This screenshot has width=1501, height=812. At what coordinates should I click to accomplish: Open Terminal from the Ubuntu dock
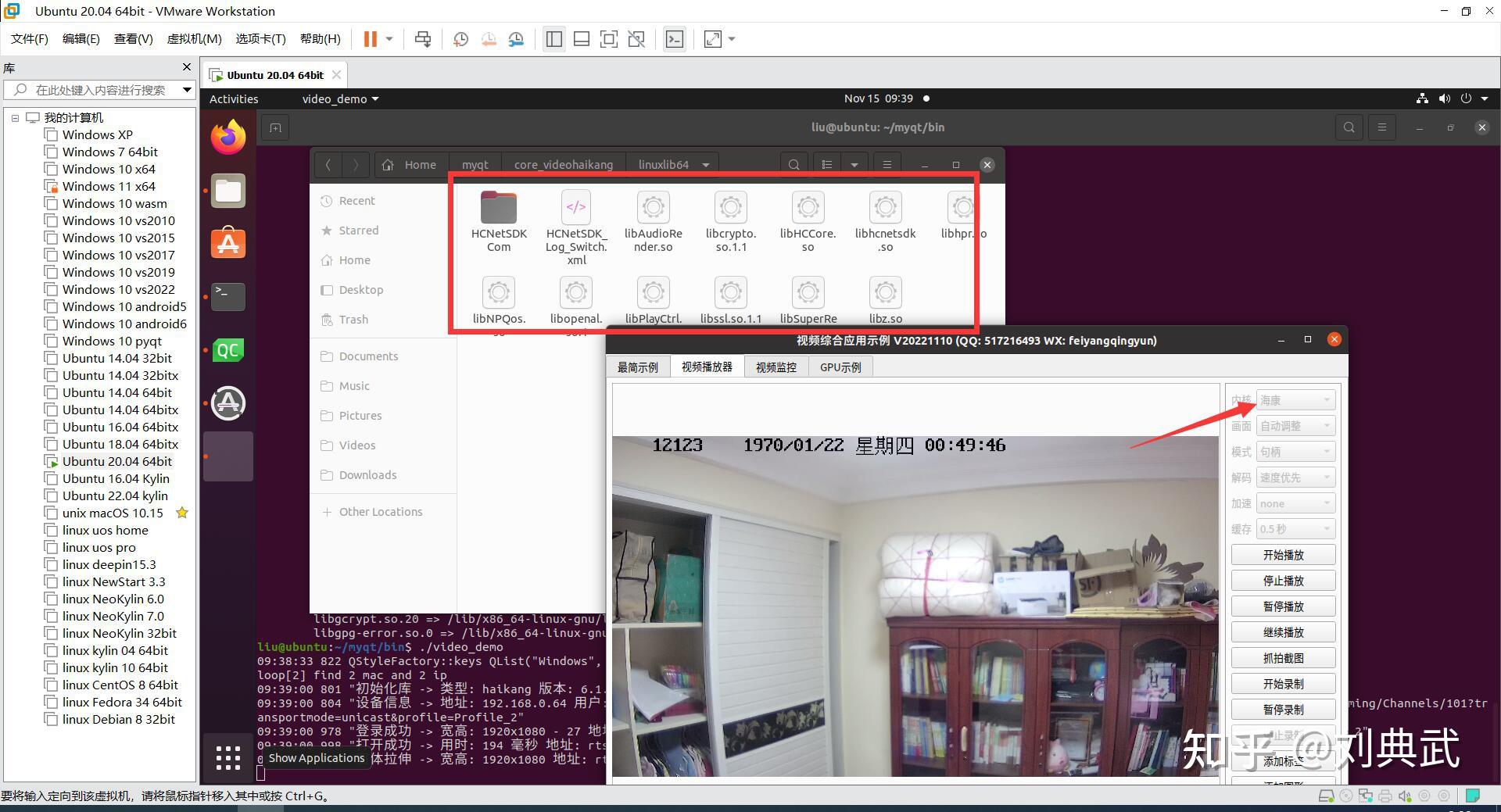(228, 297)
